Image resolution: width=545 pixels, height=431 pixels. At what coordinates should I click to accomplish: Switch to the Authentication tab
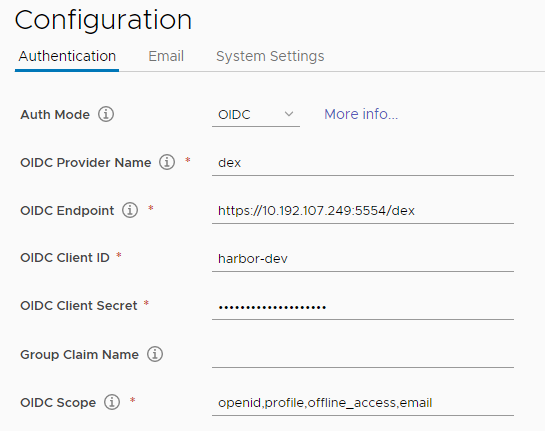[67, 56]
